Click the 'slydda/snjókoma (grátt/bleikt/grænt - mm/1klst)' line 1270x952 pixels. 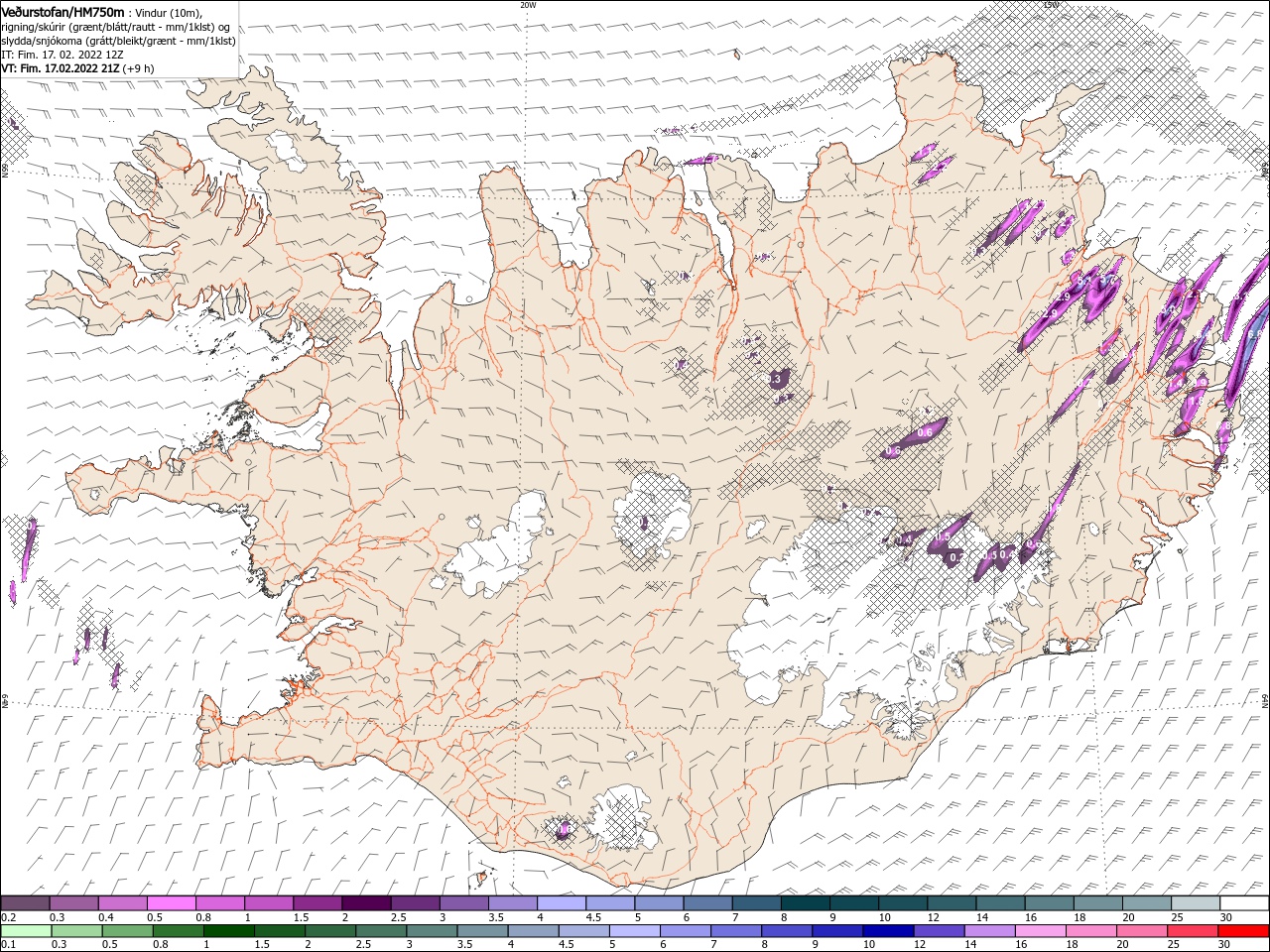coord(118,41)
